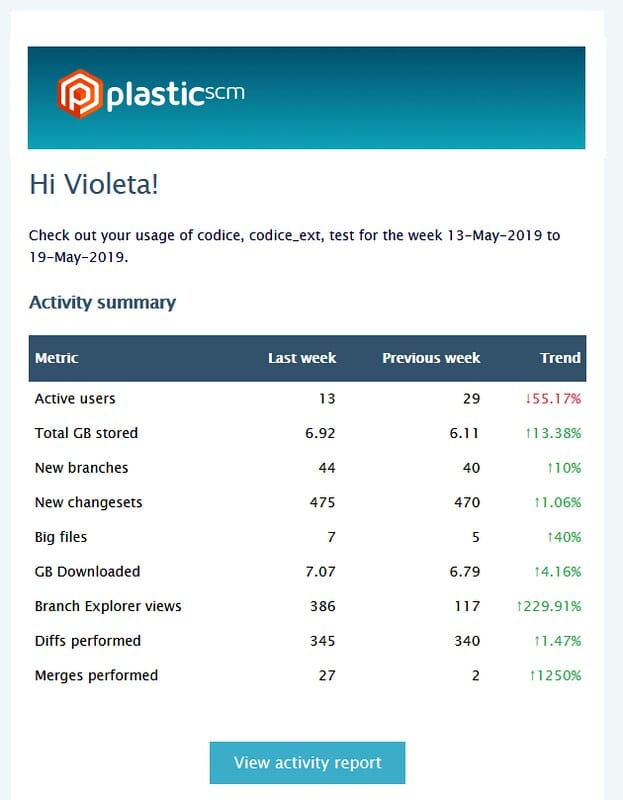Click the Merges performed last week value 27
The height and width of the screenshot is (800, 623).
click(x=326, y=676)
